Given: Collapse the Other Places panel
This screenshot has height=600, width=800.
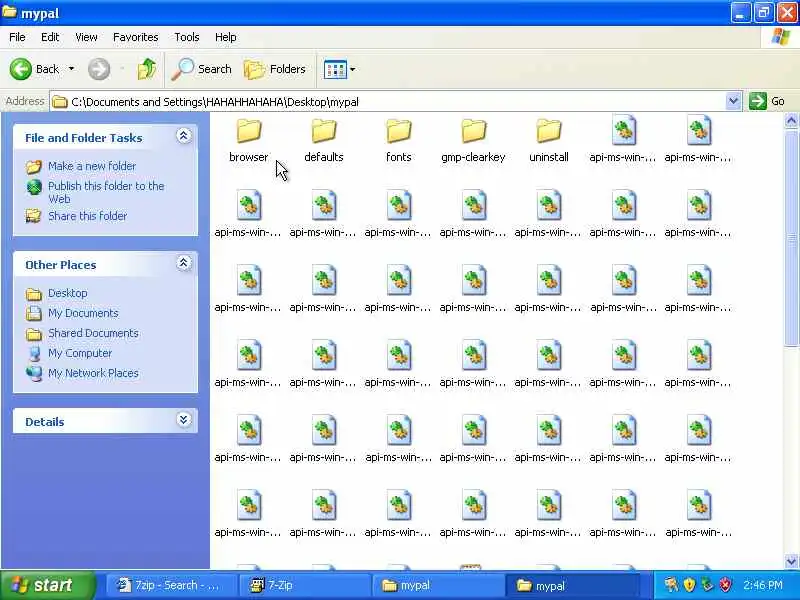Looking at the screenshot, I should coord(184,263).
